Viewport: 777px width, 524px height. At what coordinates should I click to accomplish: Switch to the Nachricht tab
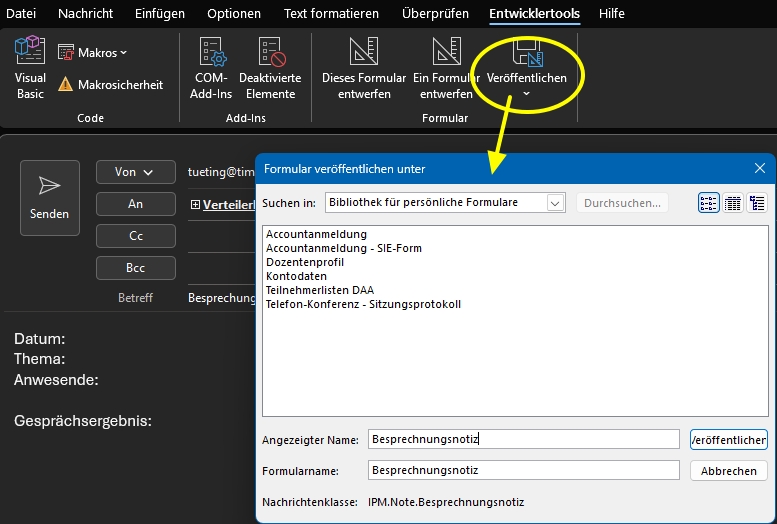point(85,13)
